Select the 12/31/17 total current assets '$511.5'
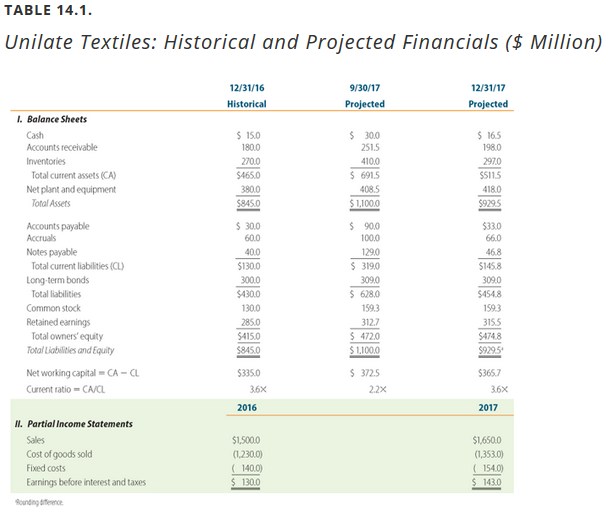 point(490,175)
